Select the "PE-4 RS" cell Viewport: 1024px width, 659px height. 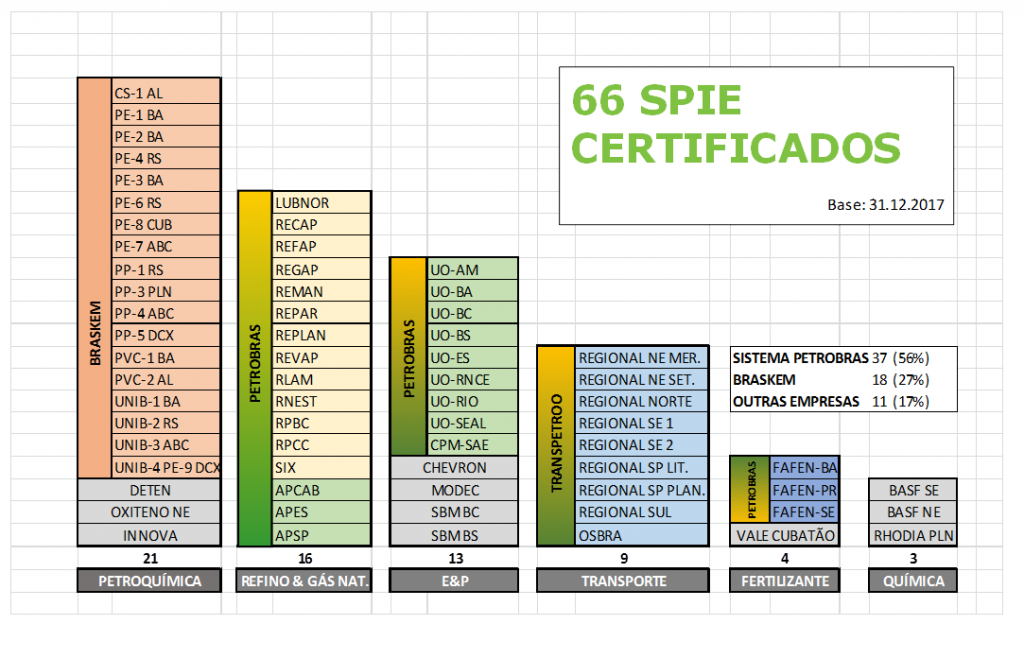point(166,159)
